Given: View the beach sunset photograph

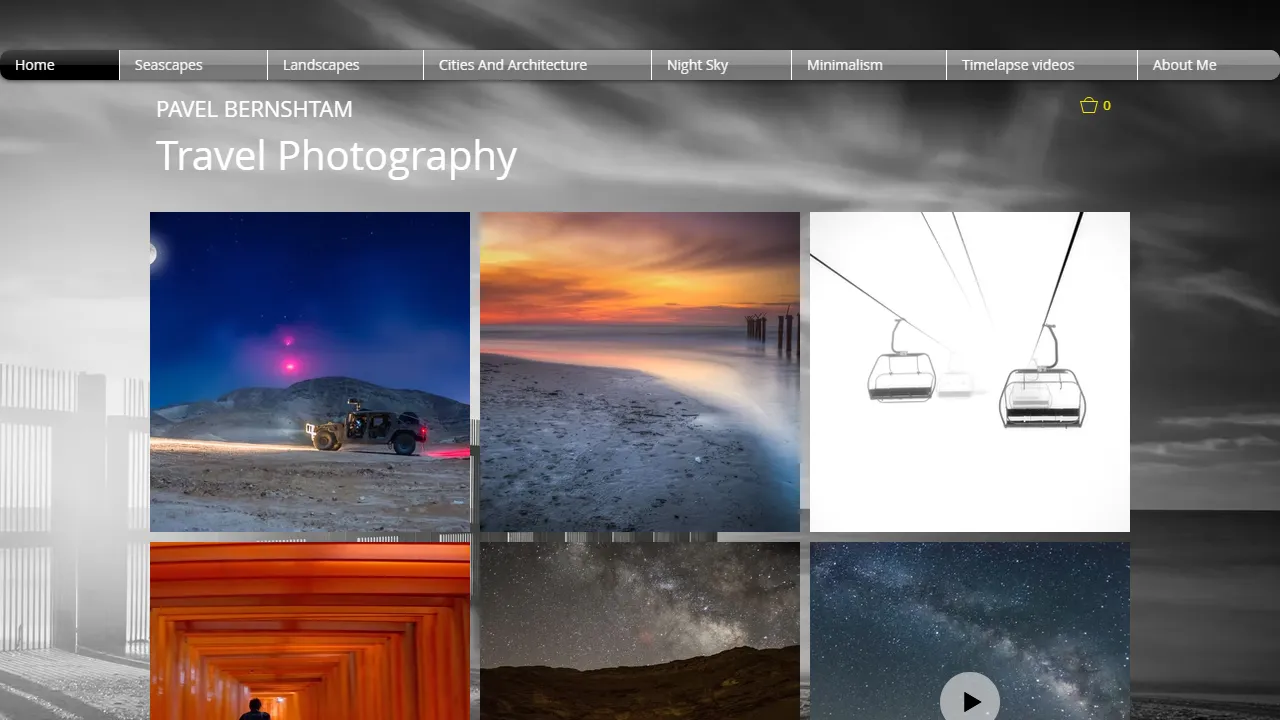Looking at the screenshot, I should pyautogui.click(x=640, y=370).
